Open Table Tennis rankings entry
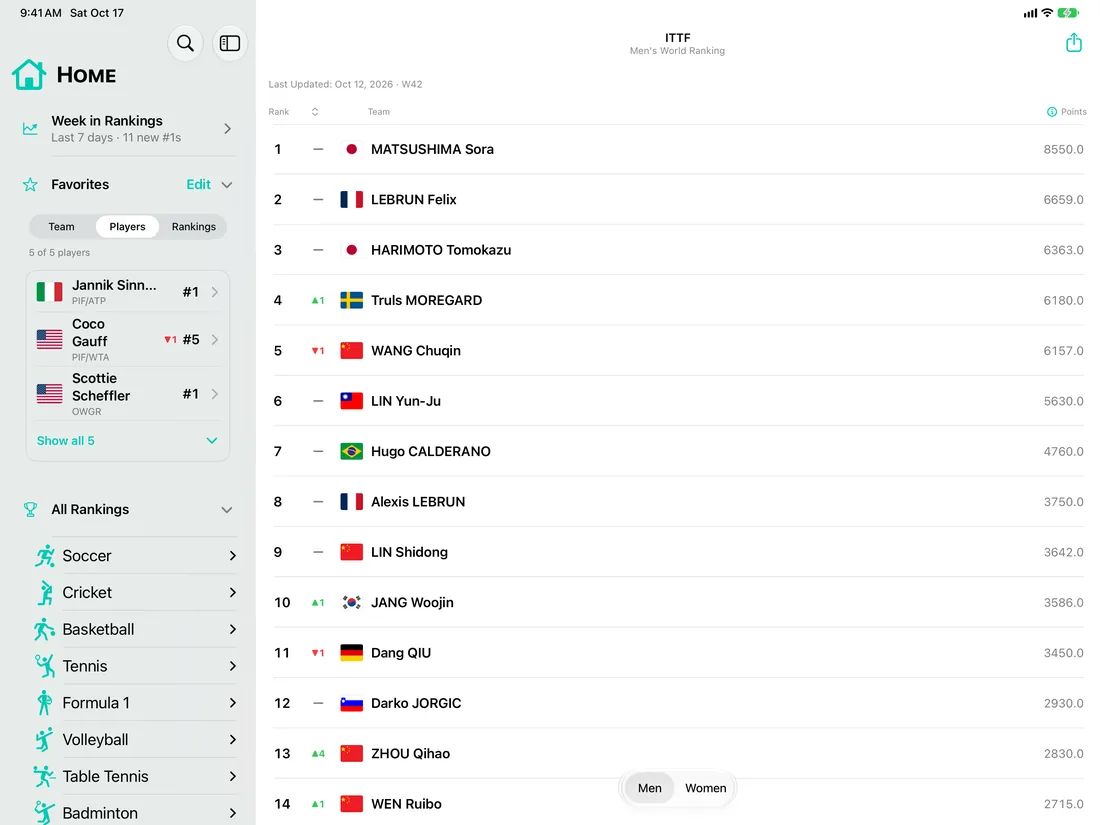Viewport: 1100px width, 825px height. click(135, 777)
